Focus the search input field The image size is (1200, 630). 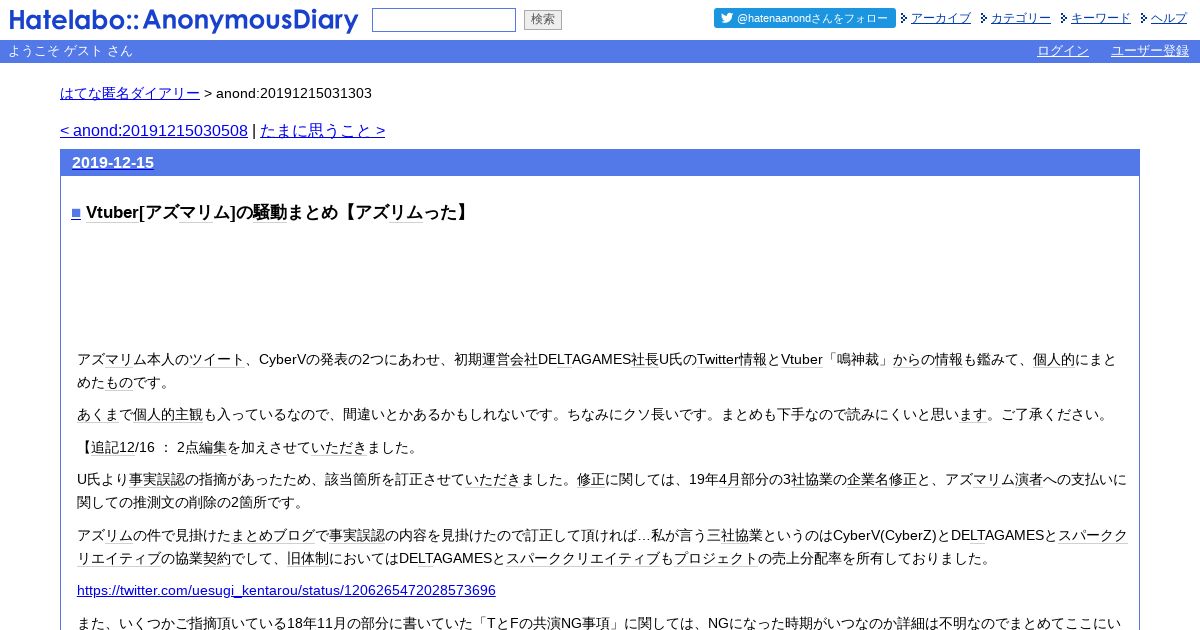(444, 20)
